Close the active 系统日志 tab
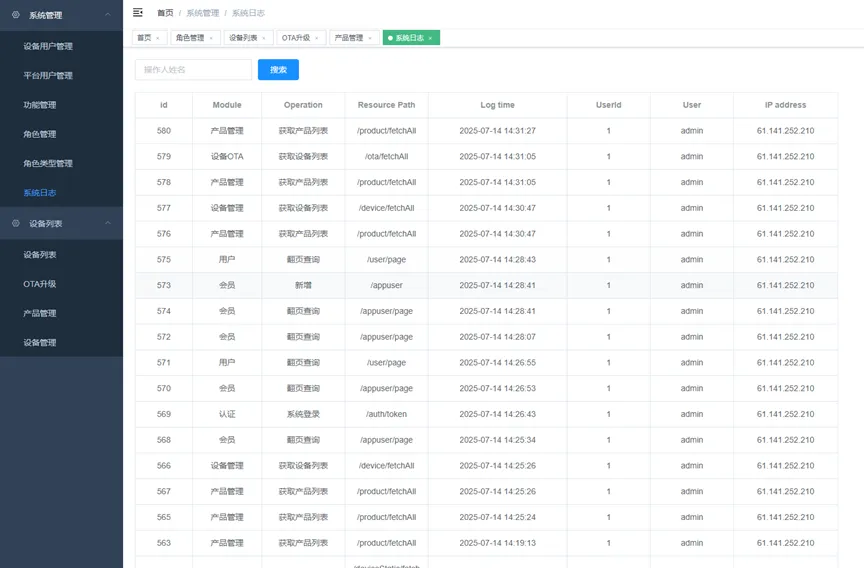 pos(430,38)
